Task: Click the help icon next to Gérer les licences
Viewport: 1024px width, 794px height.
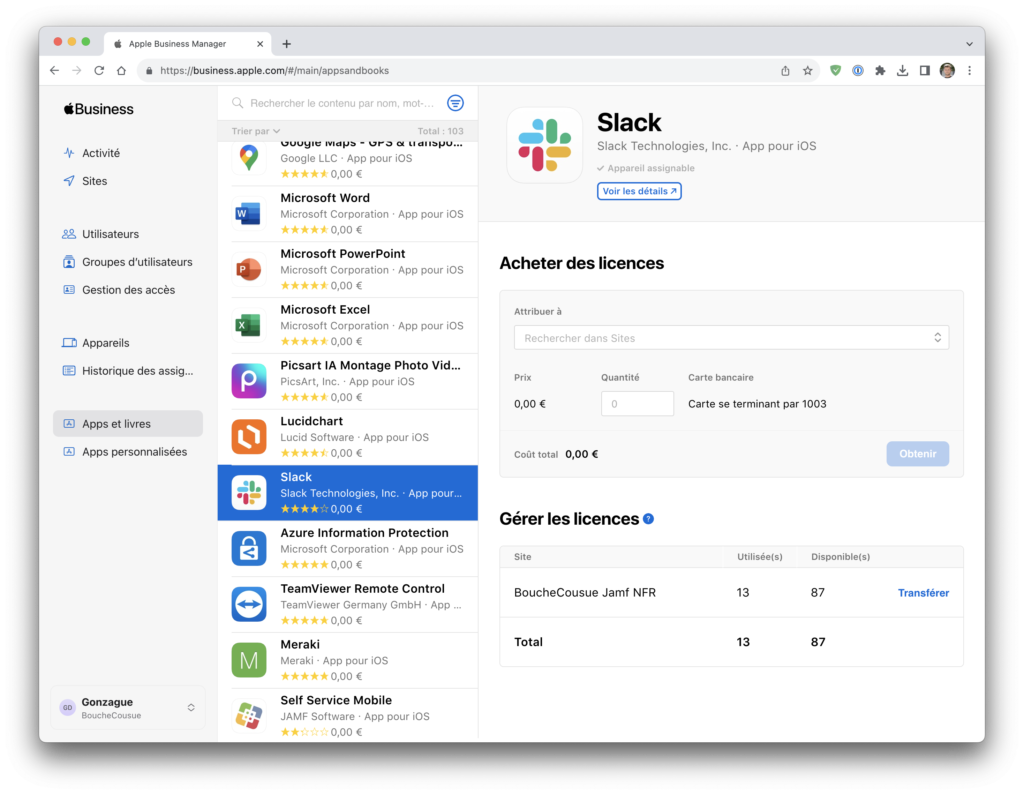Action: (649, 519)
